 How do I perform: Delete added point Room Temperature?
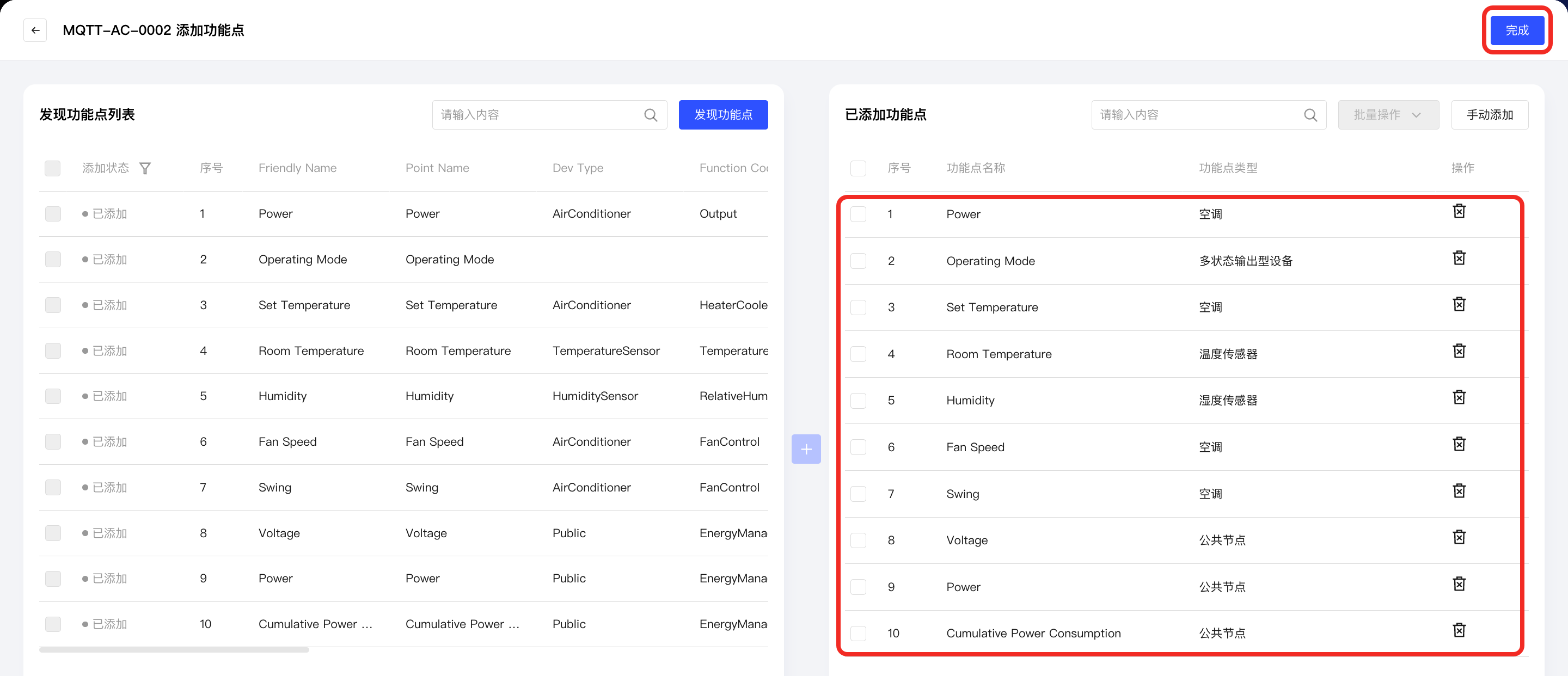[1459, 351]
